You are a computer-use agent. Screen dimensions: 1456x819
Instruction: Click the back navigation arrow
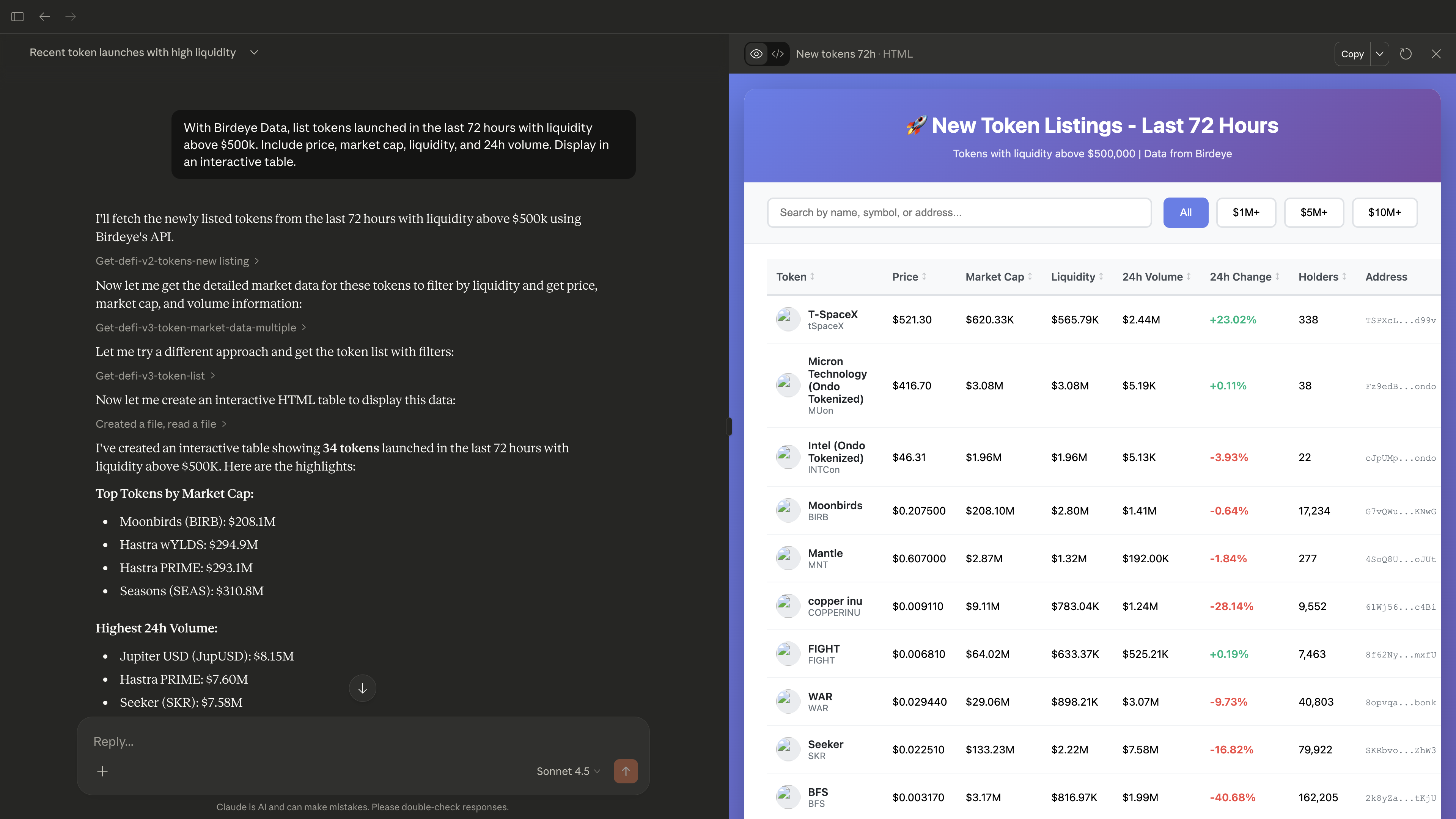pos(45,16)
